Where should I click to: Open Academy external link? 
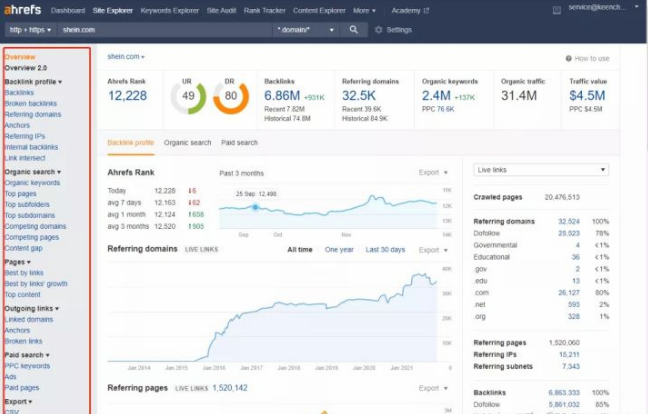coord(410,10)
